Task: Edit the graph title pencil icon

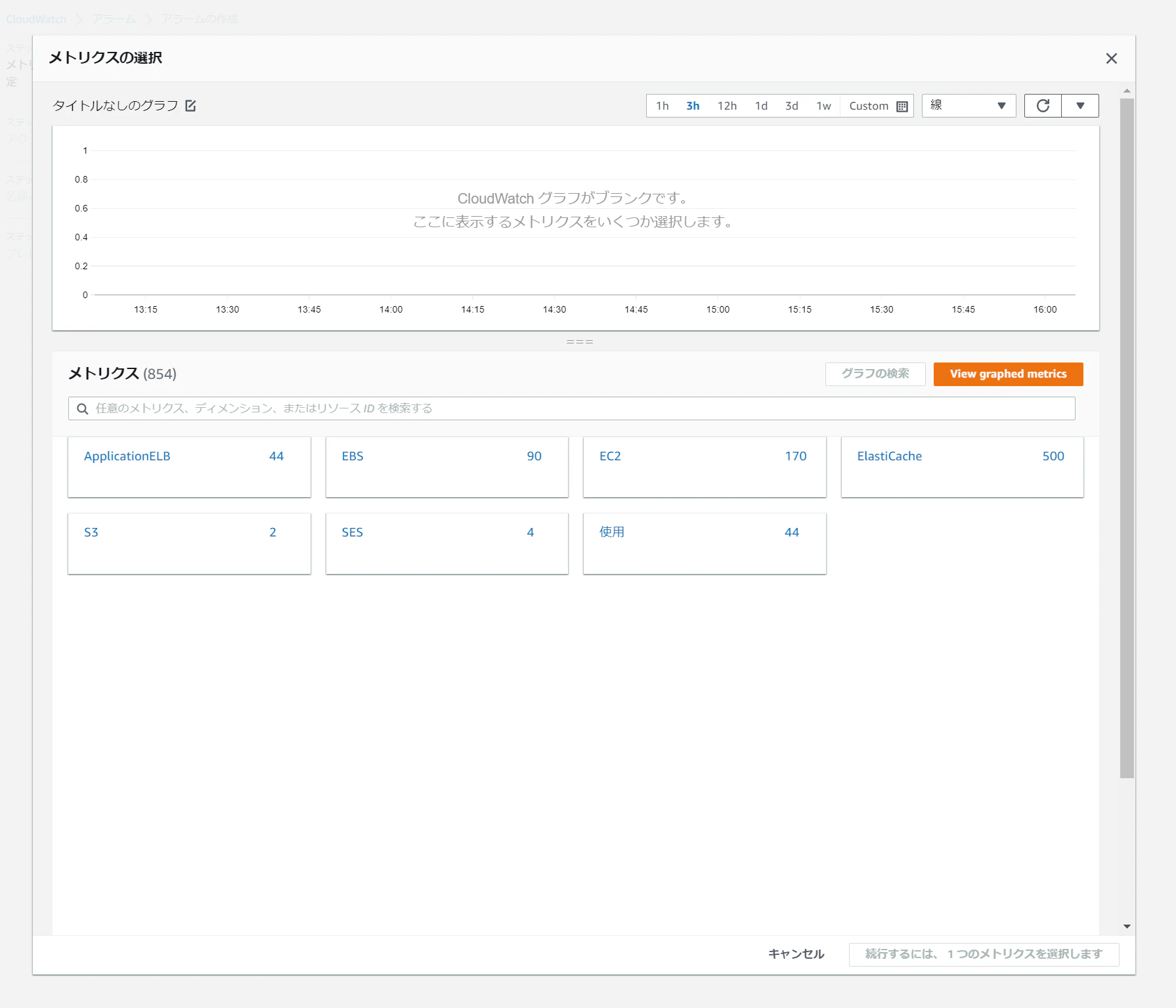Action: 190,106
